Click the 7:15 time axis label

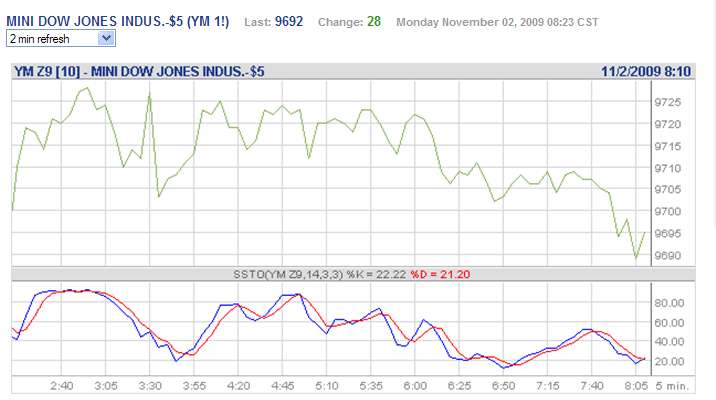(x=548, y=386)
